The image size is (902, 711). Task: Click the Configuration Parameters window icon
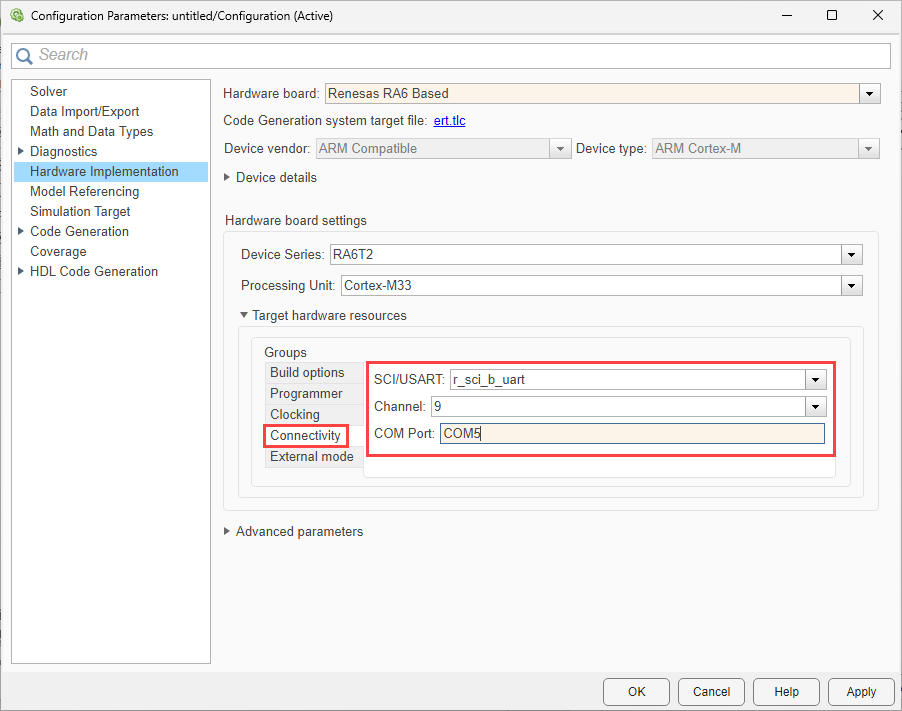pos(16,16)
